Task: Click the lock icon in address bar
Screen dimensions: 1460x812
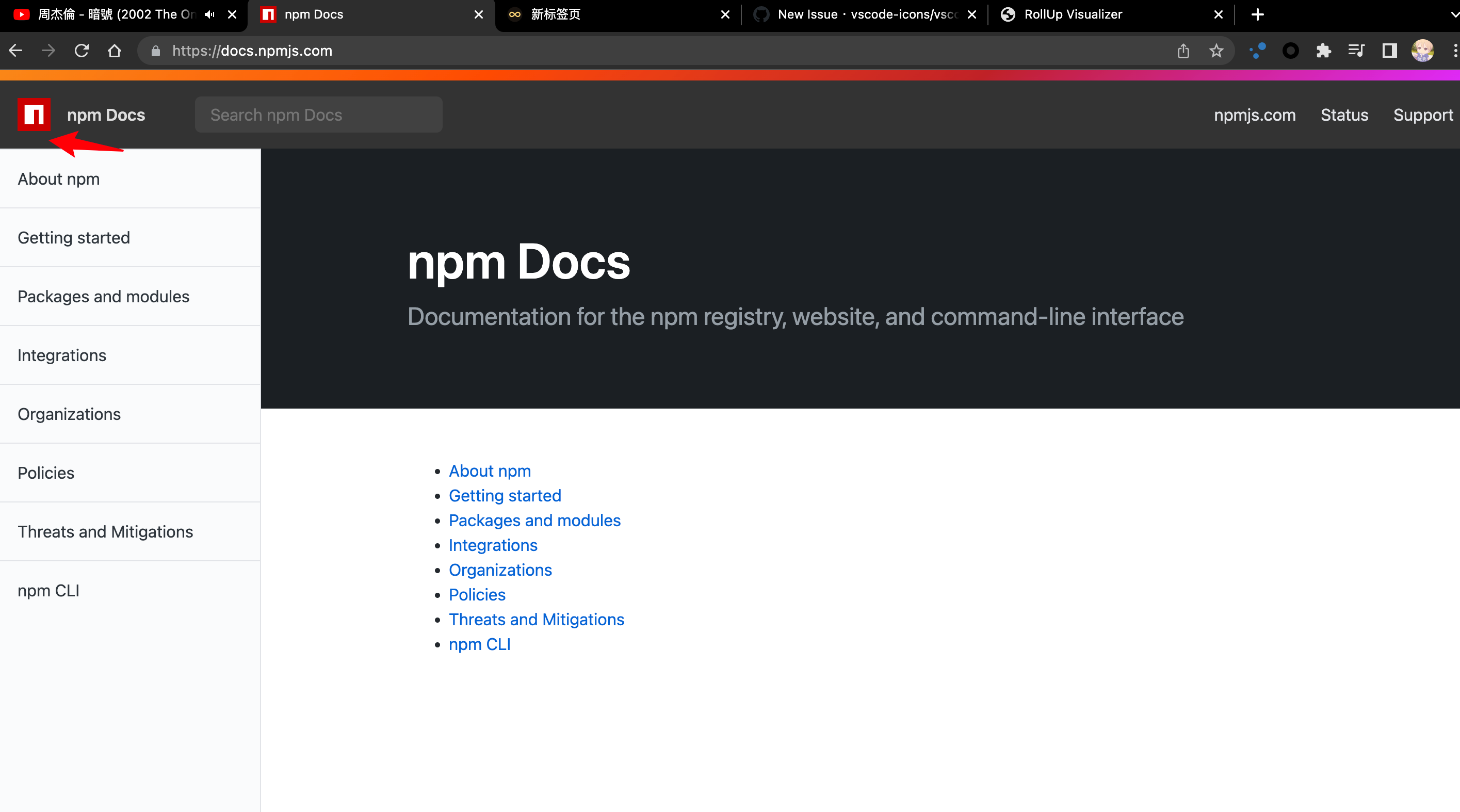Action: (156, 51)
